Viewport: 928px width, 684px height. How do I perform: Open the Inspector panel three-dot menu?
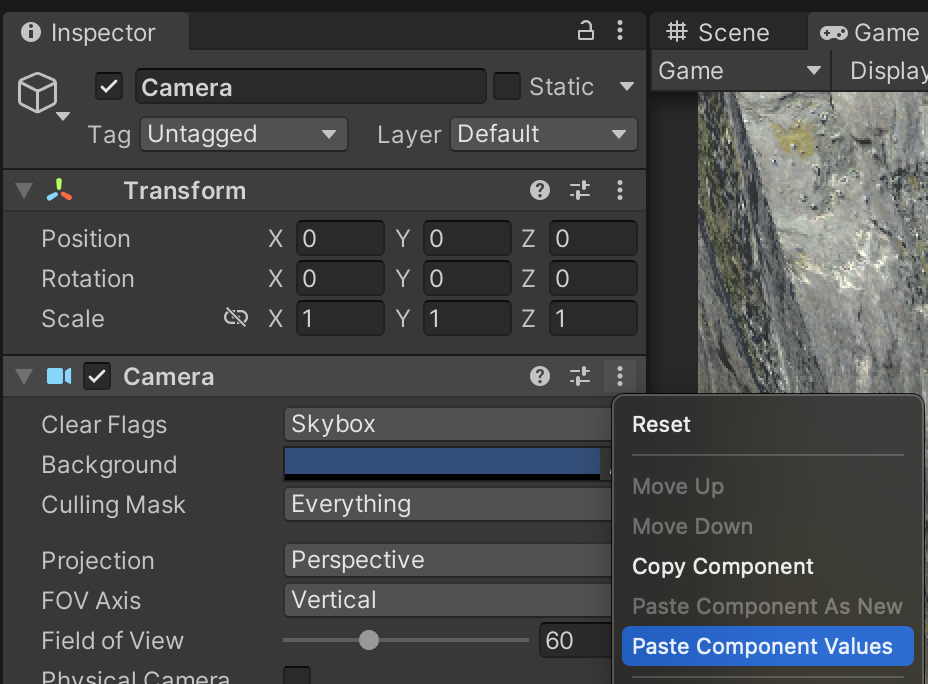click(x=620, y=31)
